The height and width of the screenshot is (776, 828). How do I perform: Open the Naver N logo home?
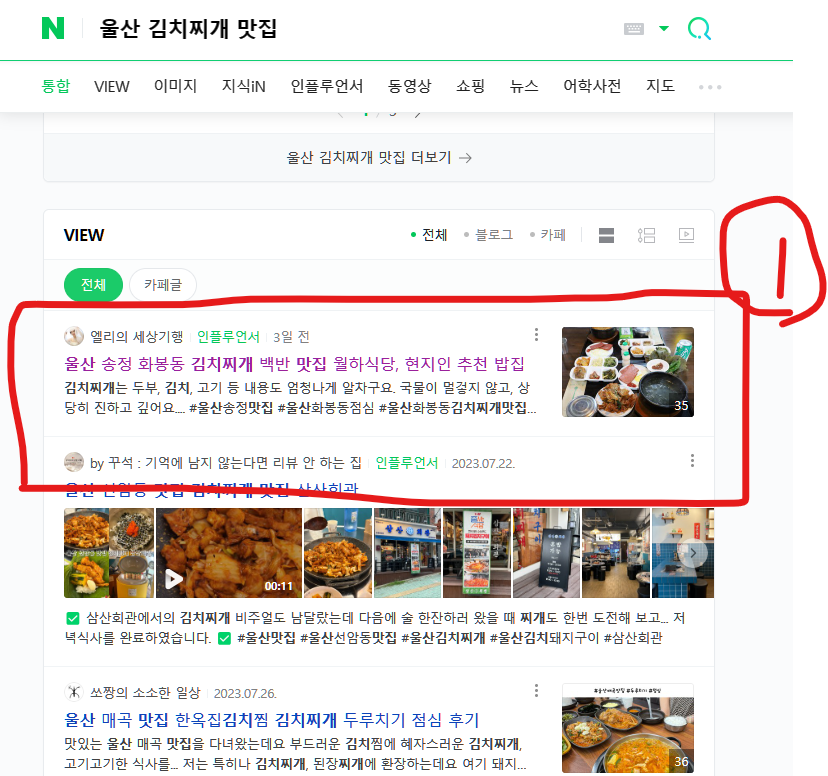[x=53, y=28]
